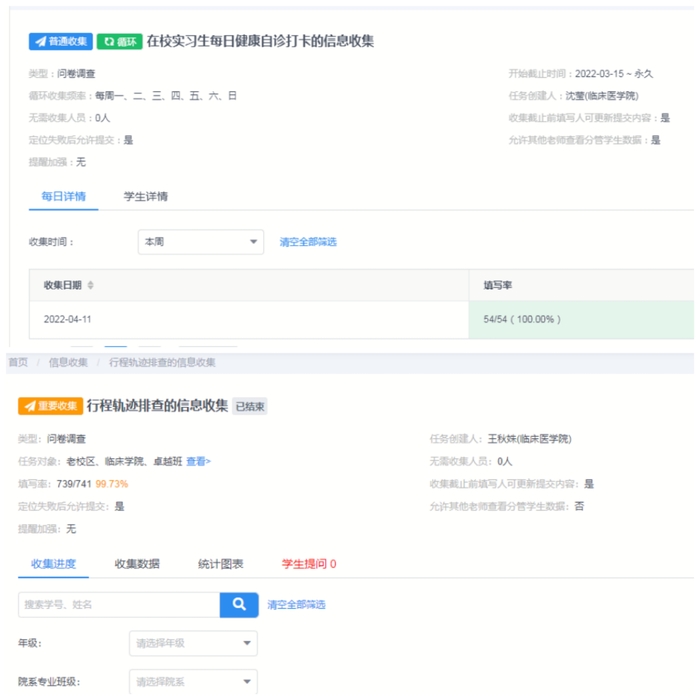The image size is (700, 700).
Task: Click the 普通收集 paper-plane badge
Action: [x=60, y=42]
